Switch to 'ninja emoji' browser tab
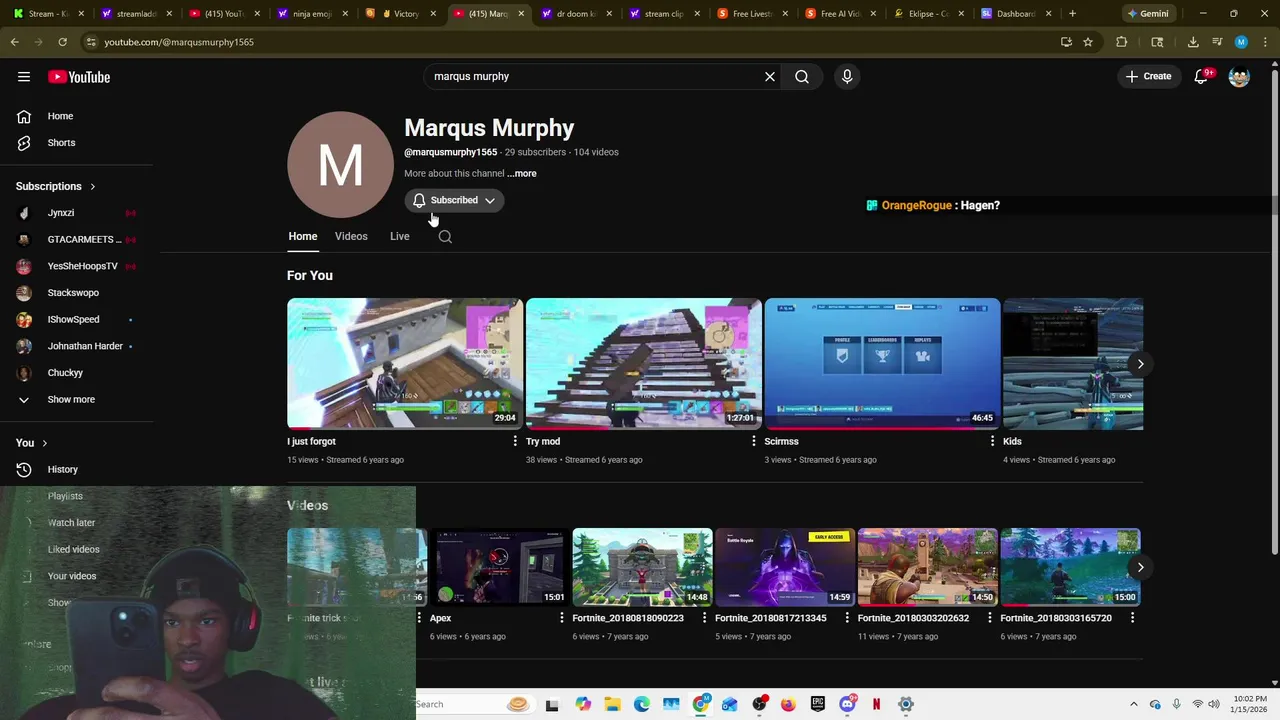Screen dimensions: 1280x720 click(313, 14)
